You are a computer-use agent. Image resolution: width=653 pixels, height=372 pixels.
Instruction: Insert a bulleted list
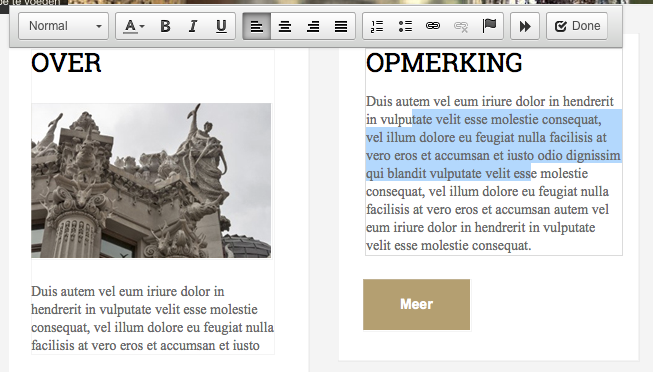point(405,26)
